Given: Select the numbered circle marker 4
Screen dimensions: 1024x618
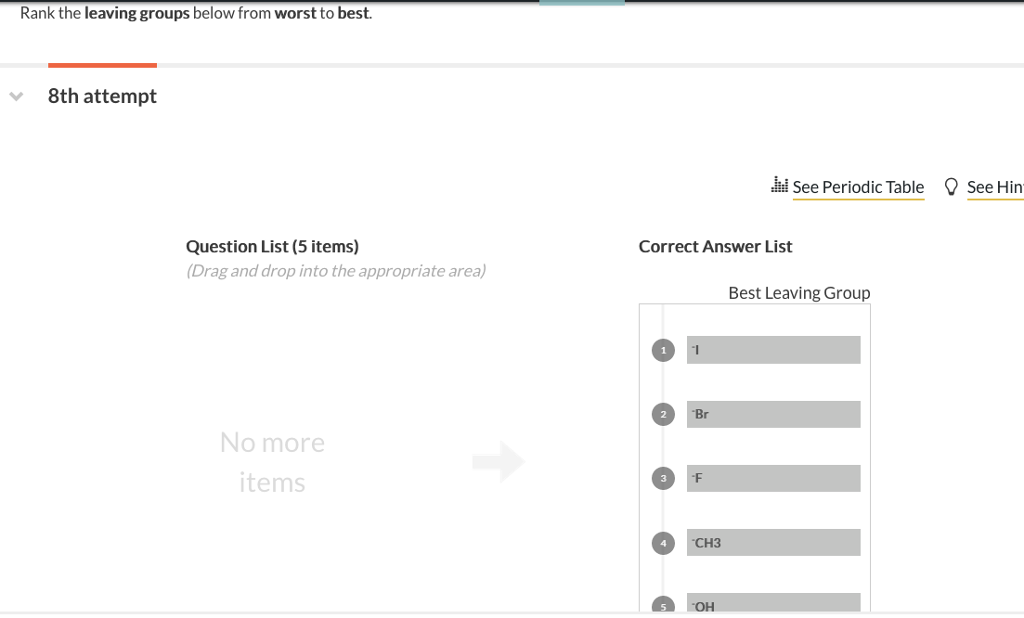Looking at the screenshot, I should (663, 542).
